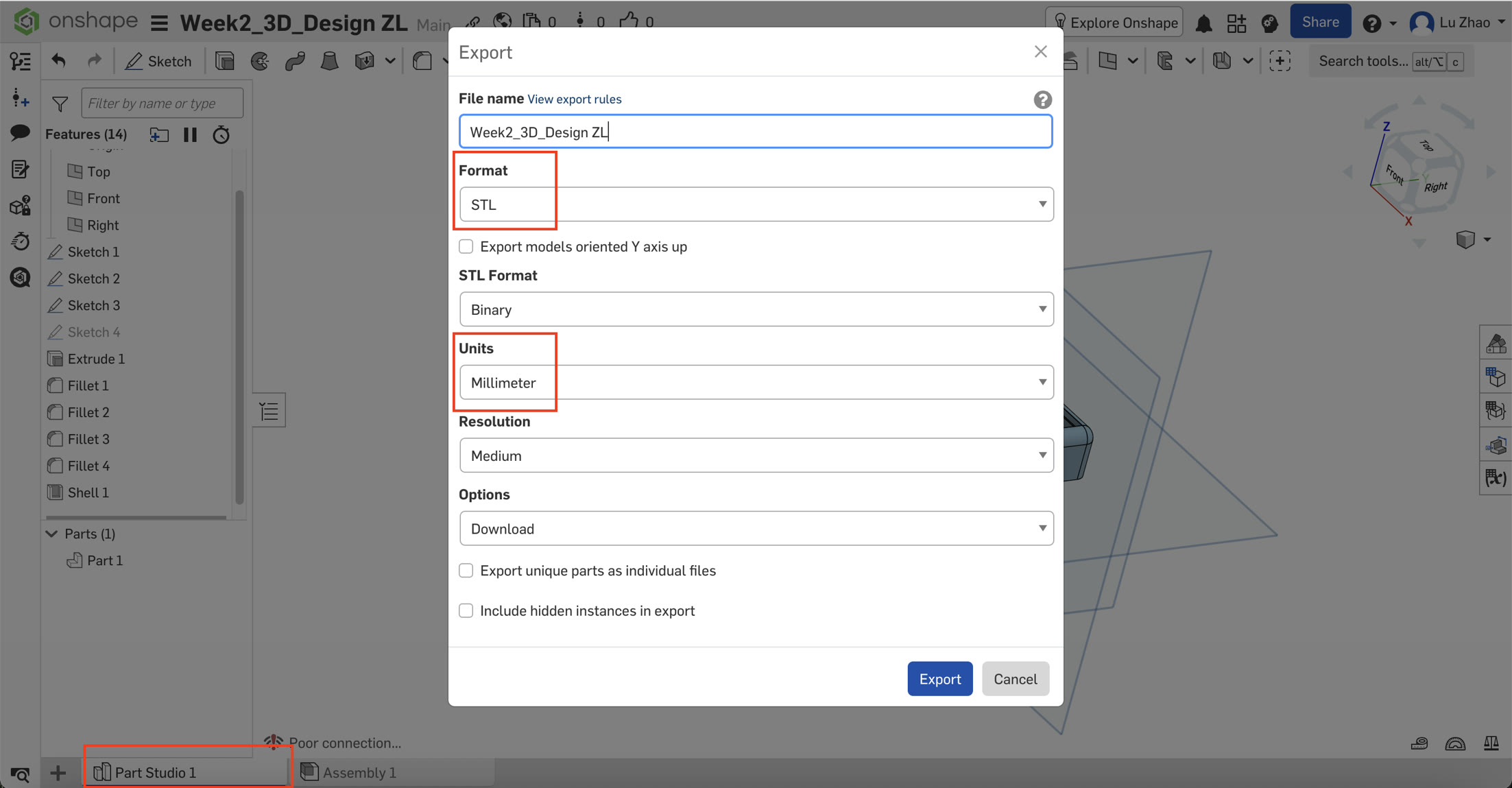Click the feature filter funnel icon
This screenshot has height=788, width=1512.
pyautogui.click(x=60, y=104)
